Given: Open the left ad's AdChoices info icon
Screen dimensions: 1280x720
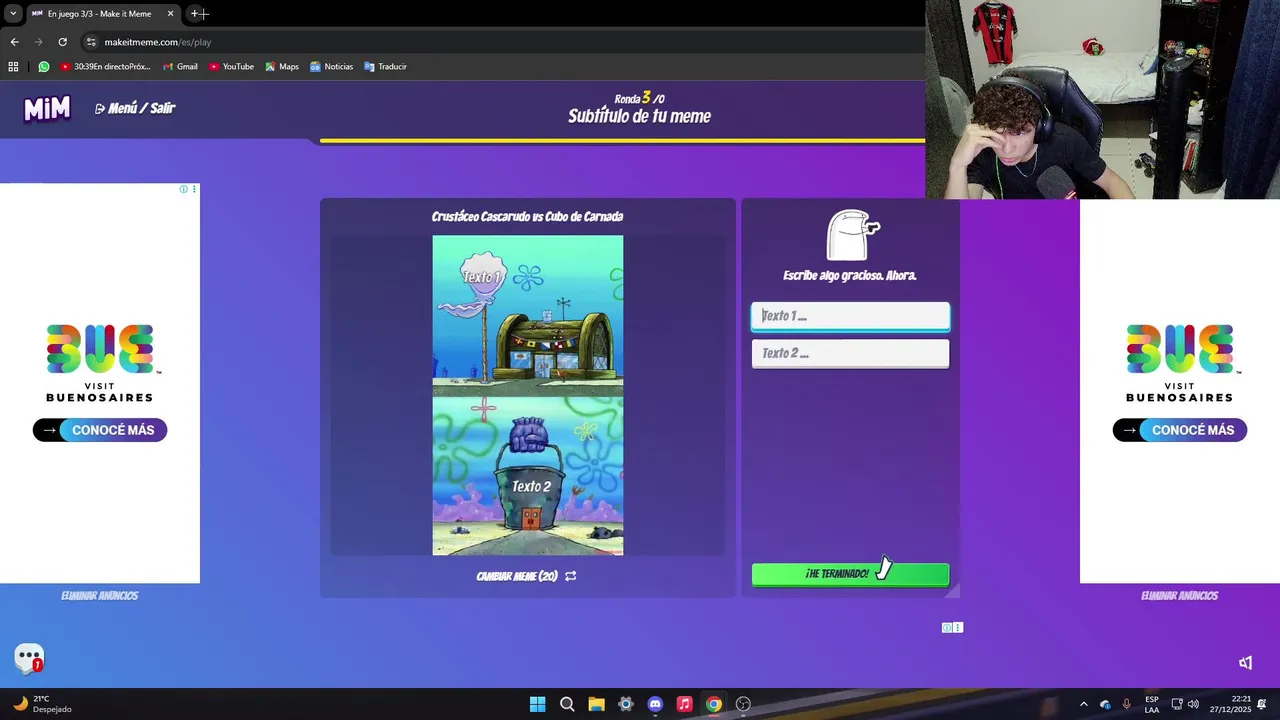Looking at the screenshot, I should tap(183, 189).
